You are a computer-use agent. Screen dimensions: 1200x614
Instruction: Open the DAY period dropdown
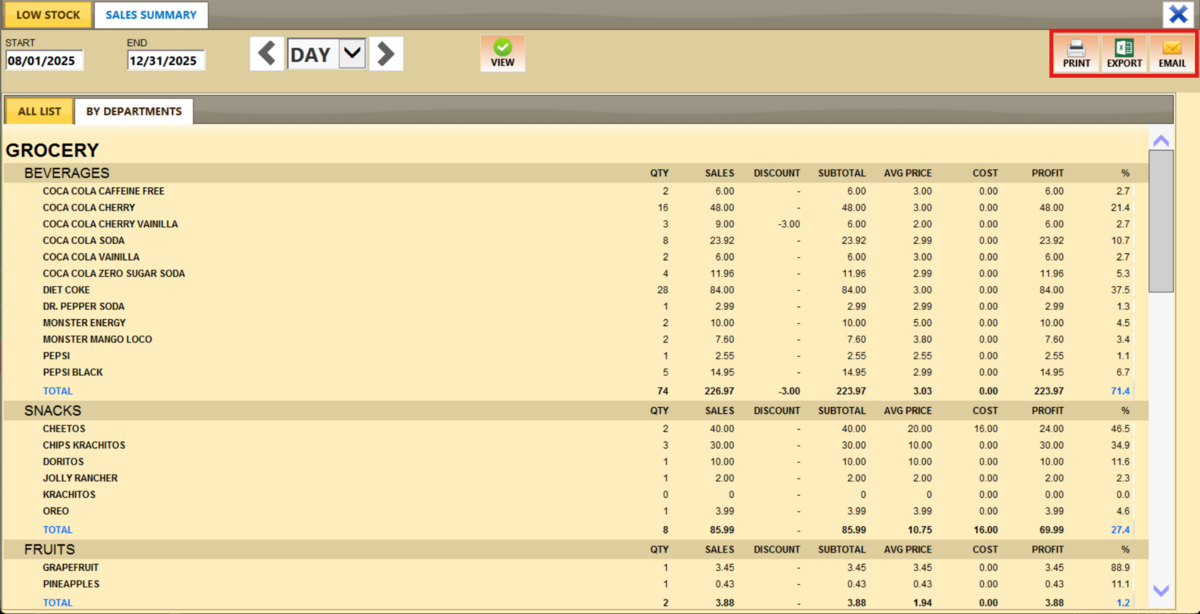pos(352,54)
